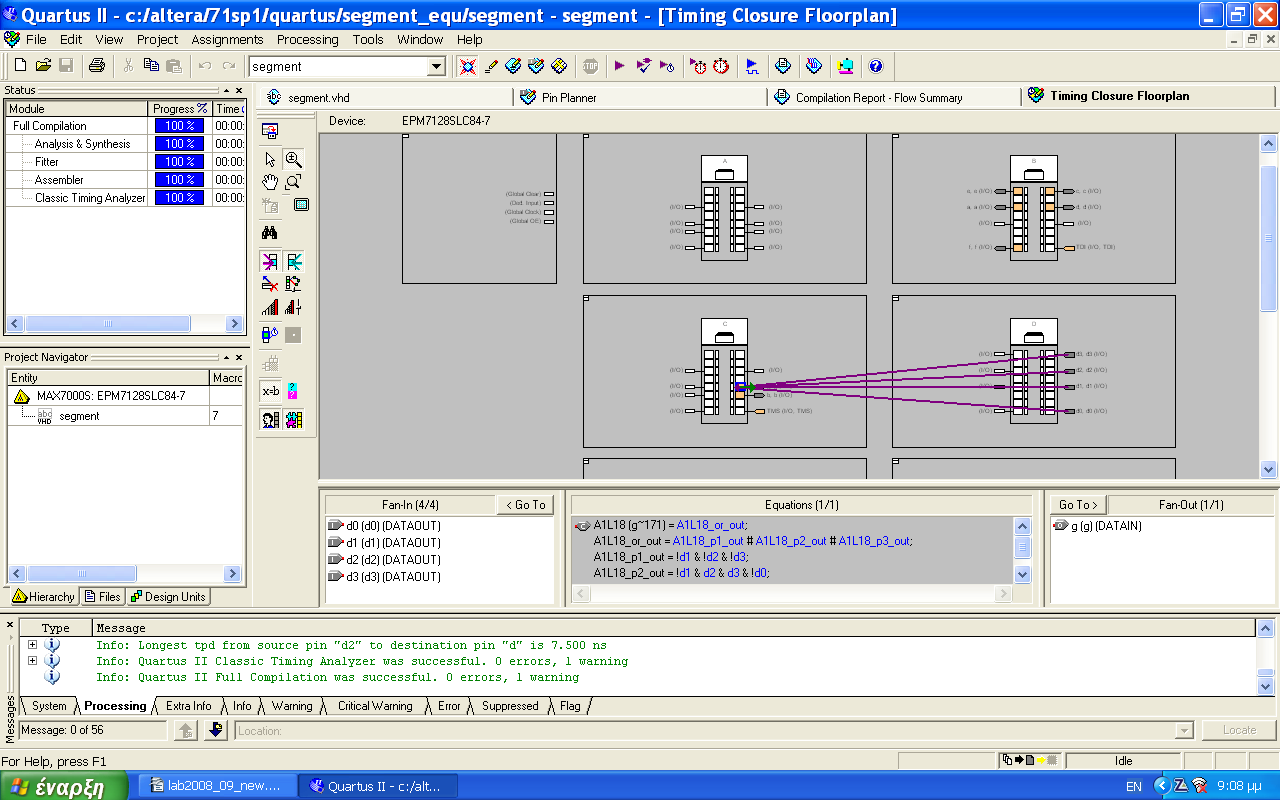Select the d2 (d2) (DATAOUT) fan-in entry
Screen dimensions: 1280x800
click(x=393, y=560)
